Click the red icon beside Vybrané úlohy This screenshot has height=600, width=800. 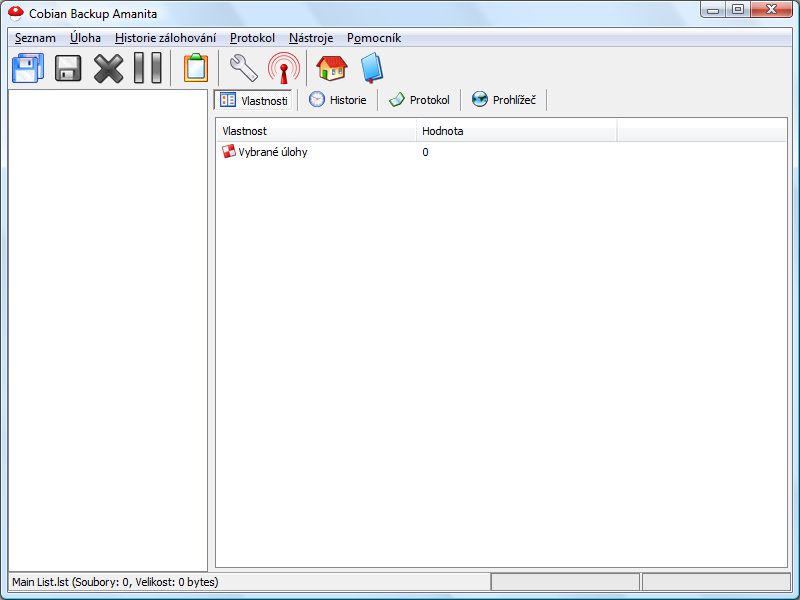229,152
